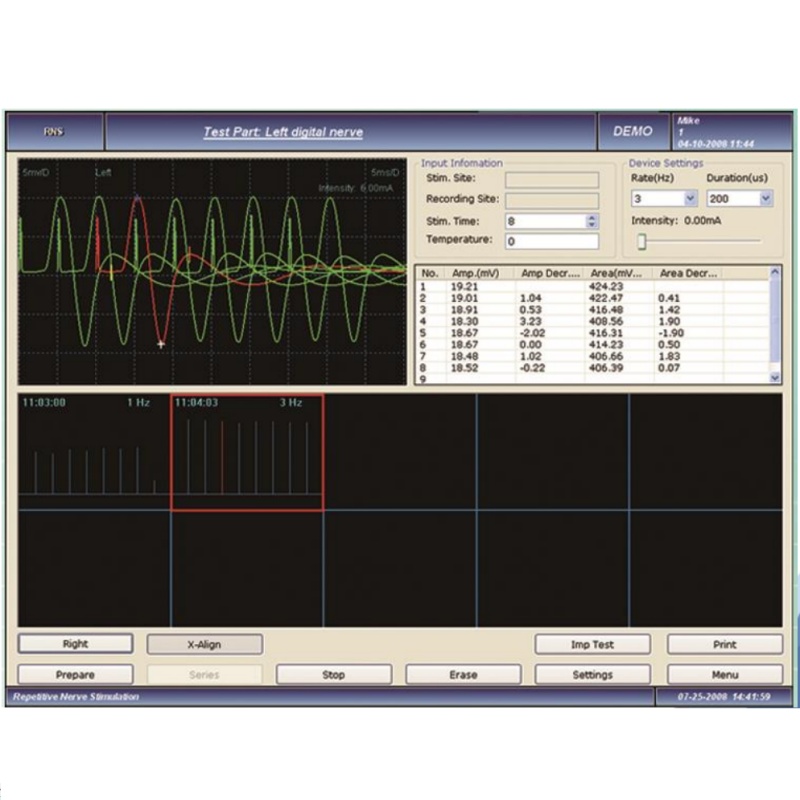The image size is (800, 800).
Task: Click scroll-down arrow of results table
Action: tap(774, 378)
